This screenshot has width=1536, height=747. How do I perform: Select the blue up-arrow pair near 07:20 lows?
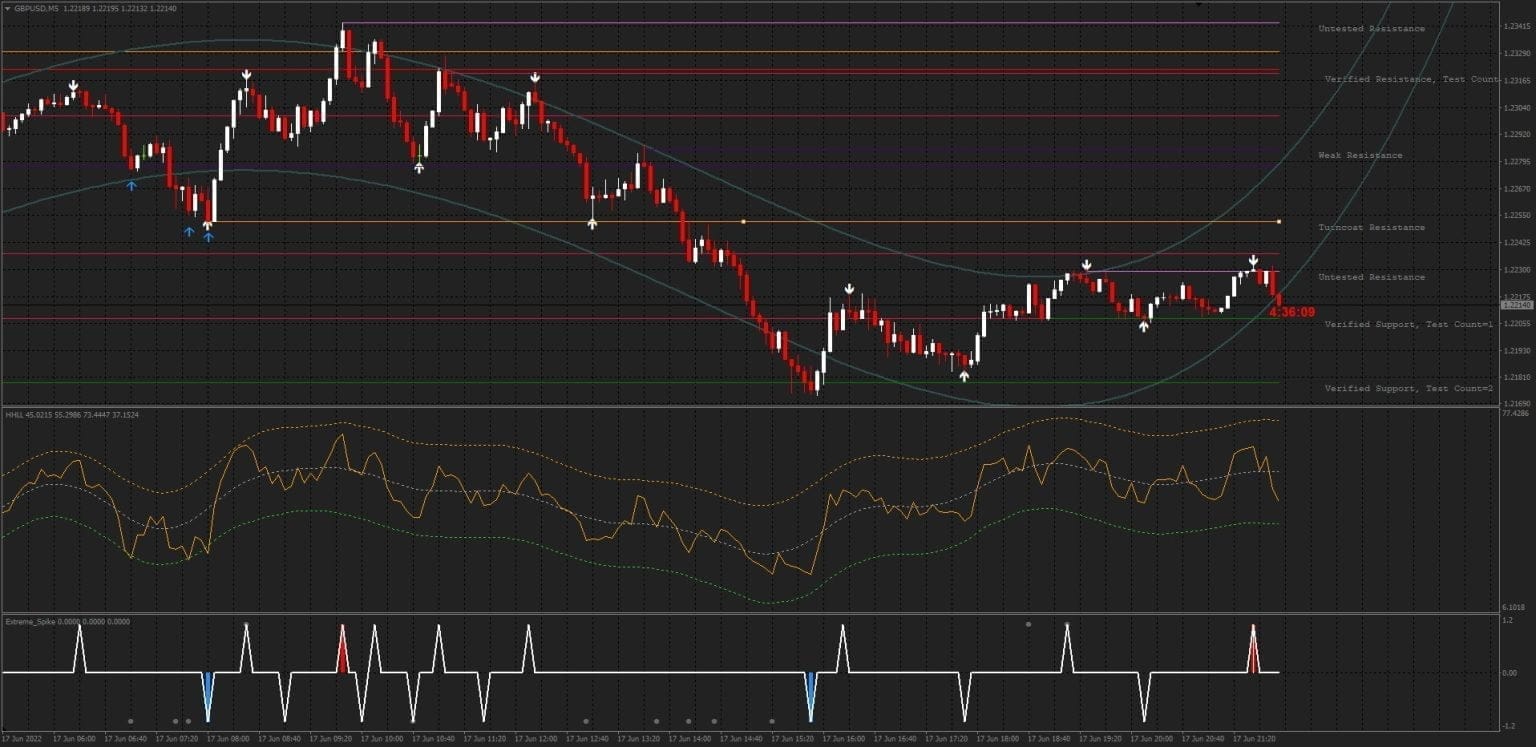(x=197, y=233)
